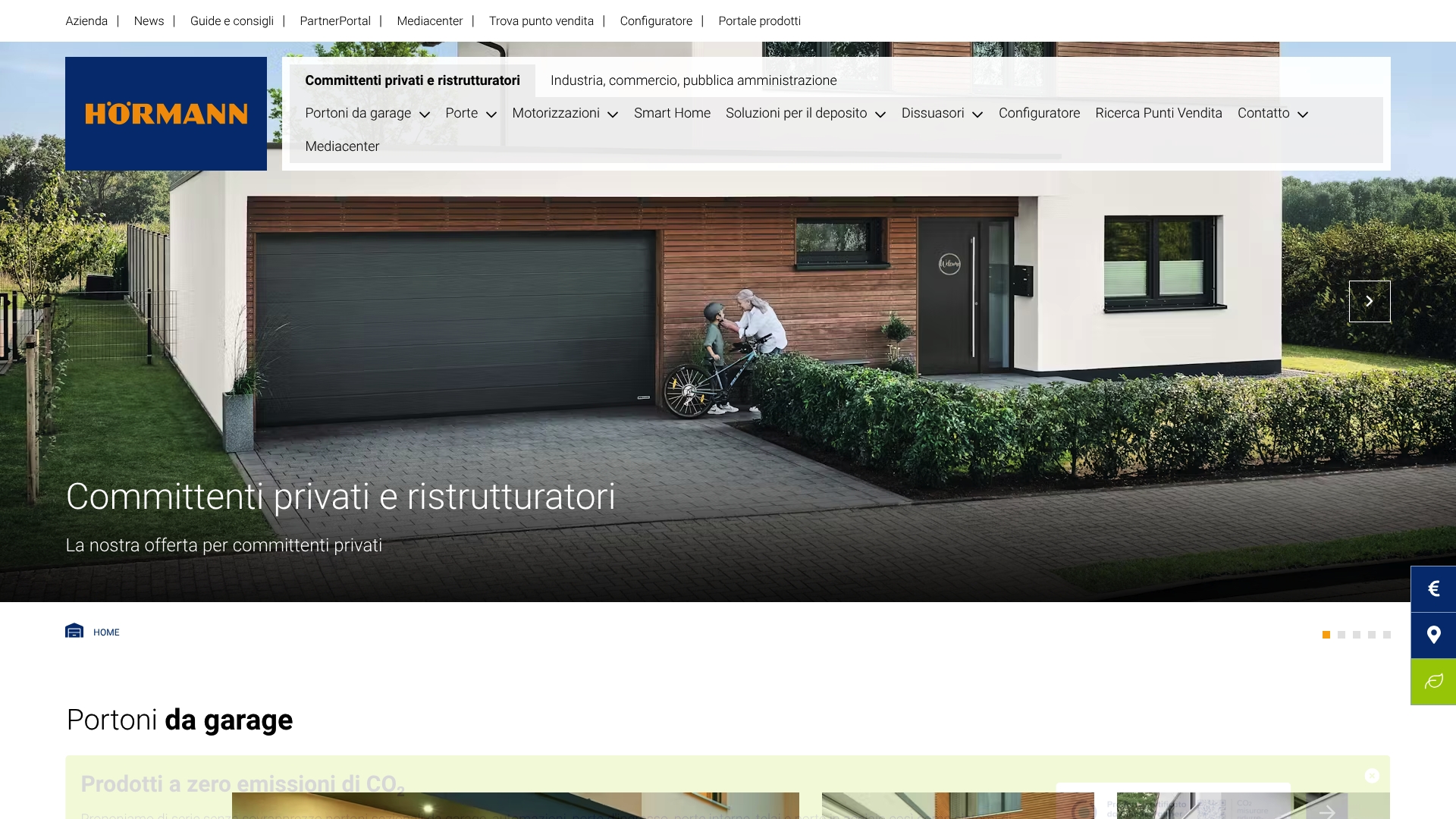1456x819 pixels.
Task: Expand the Portoni da garage dropdown
Action: [367, 113]
